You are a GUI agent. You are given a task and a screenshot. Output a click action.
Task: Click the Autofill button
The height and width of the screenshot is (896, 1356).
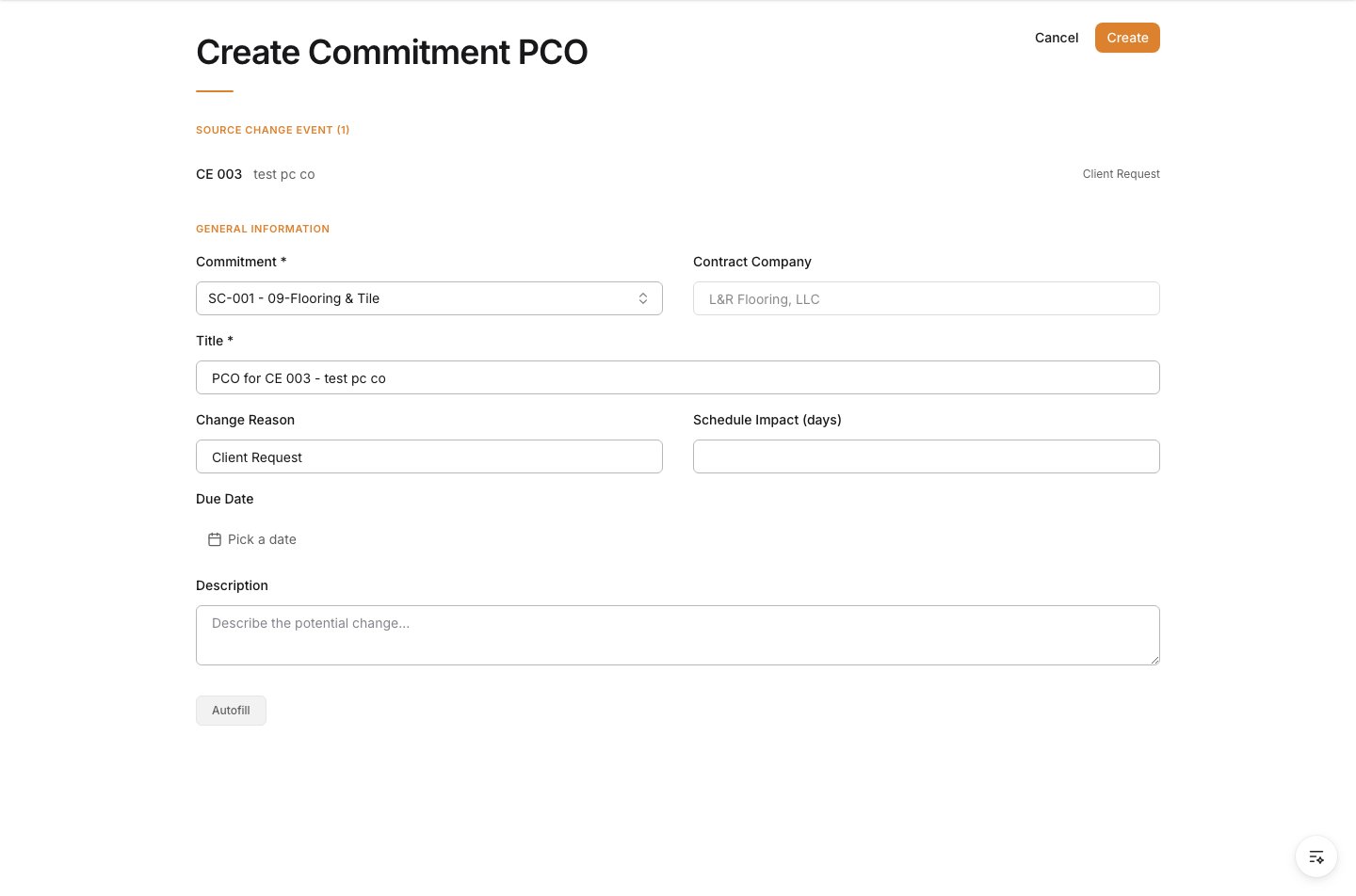coord(231,711)
